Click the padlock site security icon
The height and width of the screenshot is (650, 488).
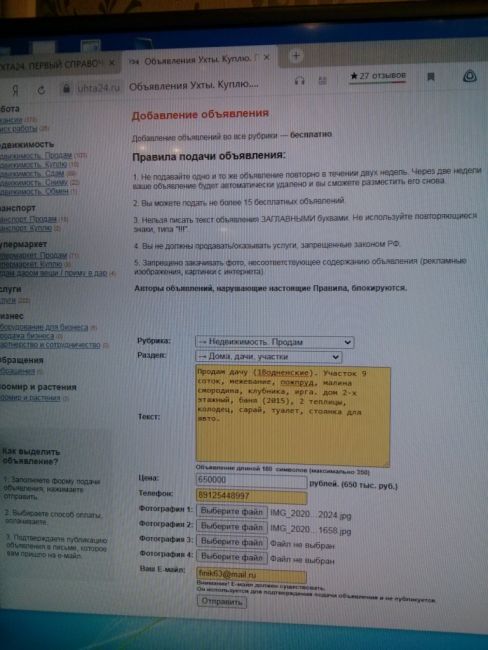(66, 88)
